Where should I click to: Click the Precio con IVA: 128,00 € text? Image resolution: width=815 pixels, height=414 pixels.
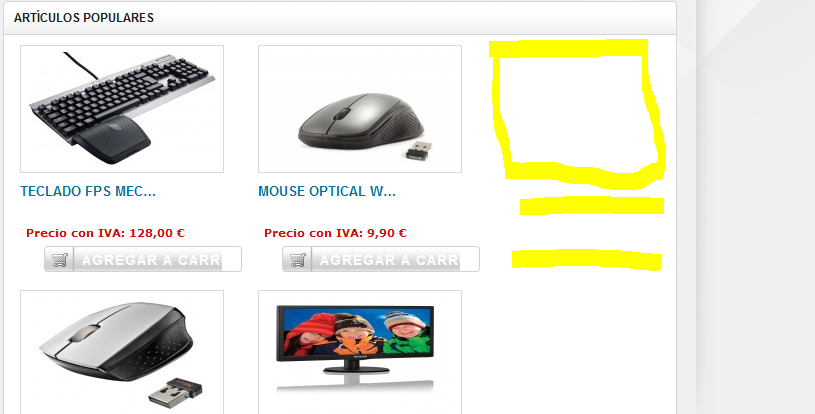[106, 233]
